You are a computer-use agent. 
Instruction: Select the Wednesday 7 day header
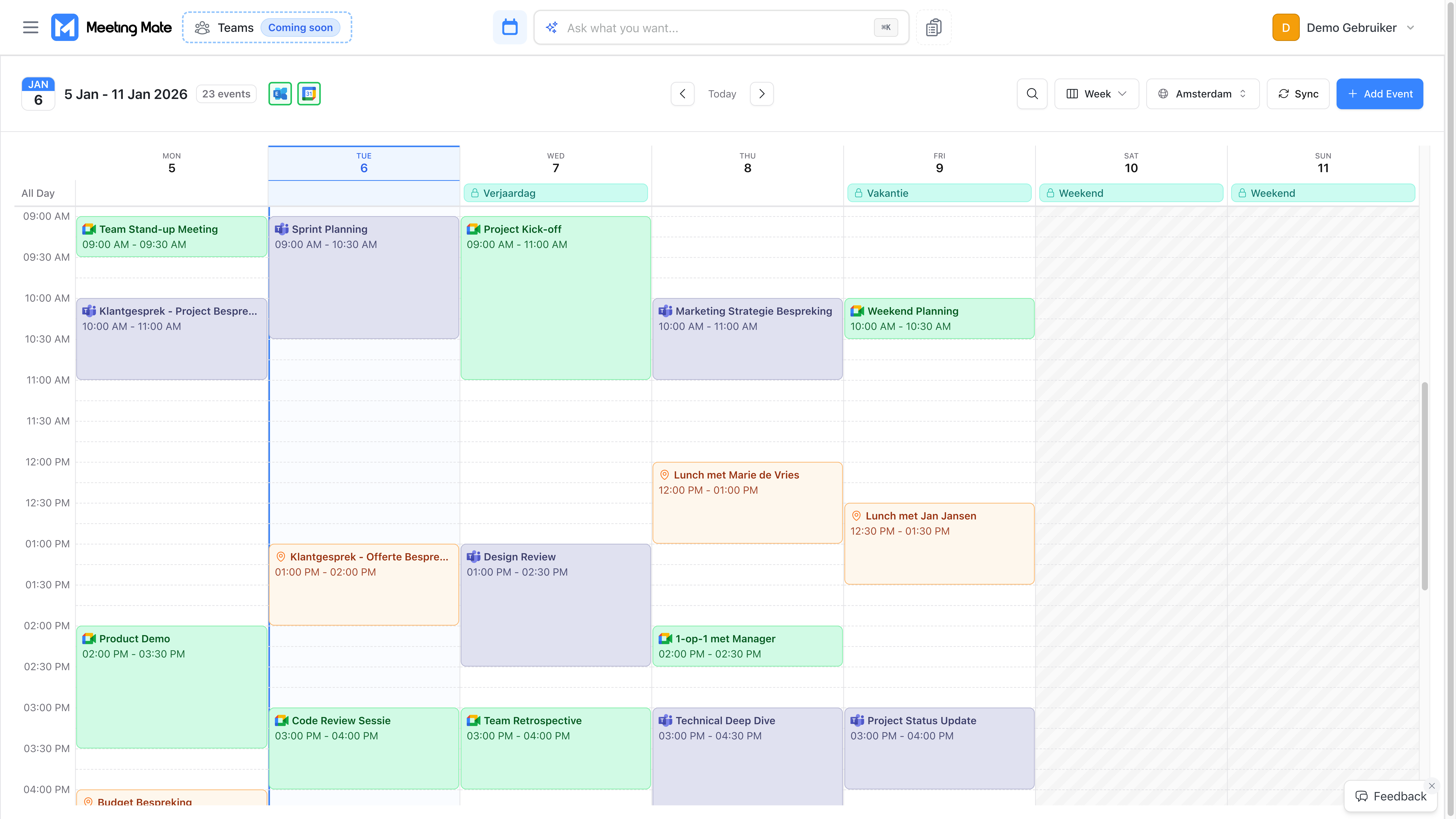coord(556,163)
